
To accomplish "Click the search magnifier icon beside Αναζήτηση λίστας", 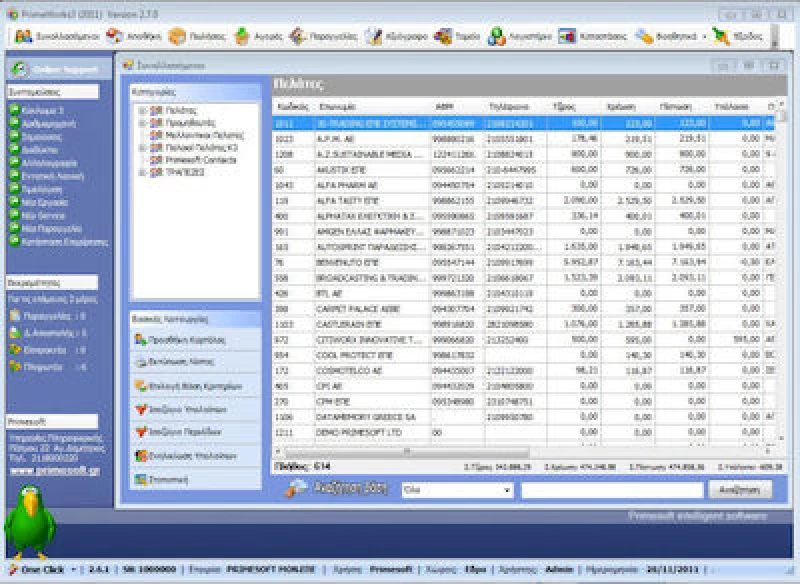I will [296, 489].
